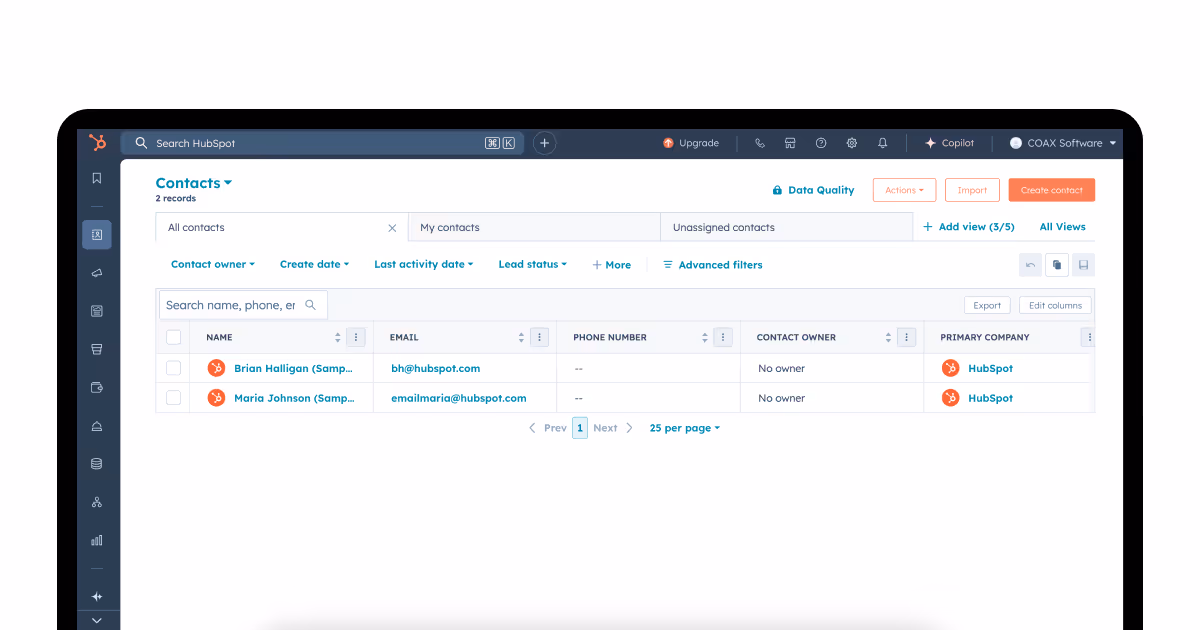
Task: Open Phone Number column three-dot options
Action: point(723,338)
